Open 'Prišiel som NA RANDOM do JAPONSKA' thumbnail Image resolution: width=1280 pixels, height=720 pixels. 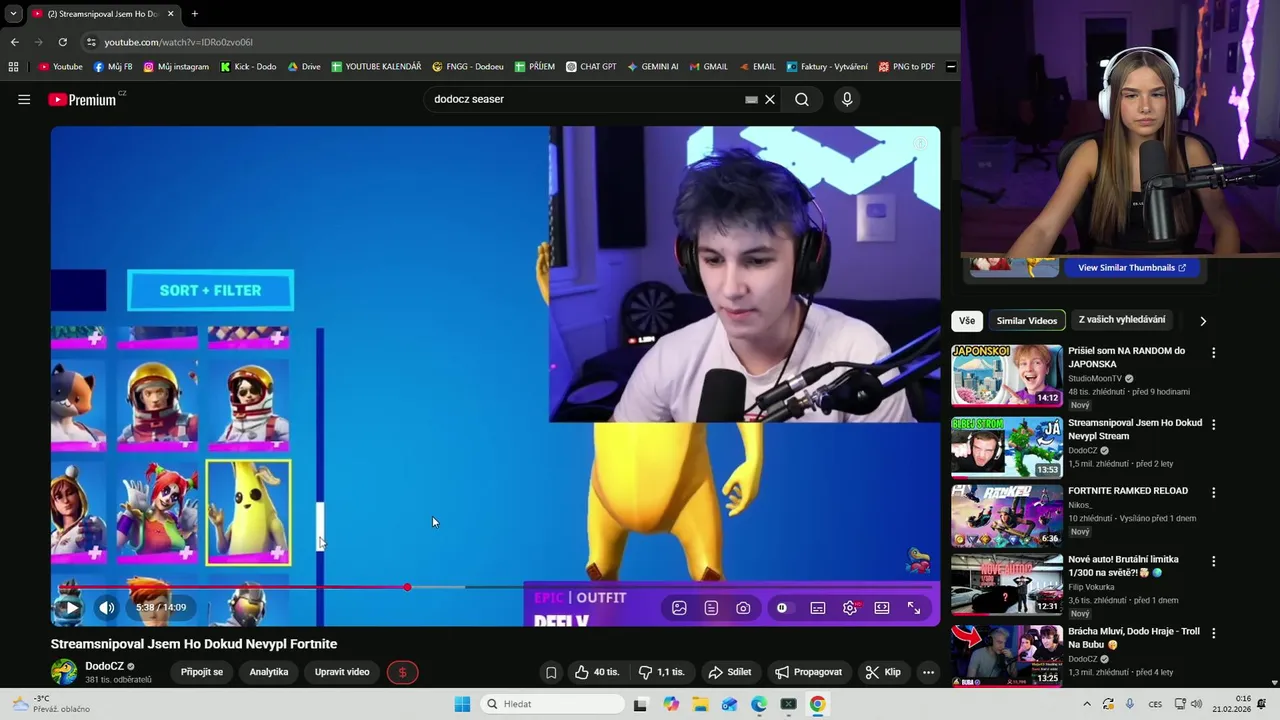point(1007,375)
